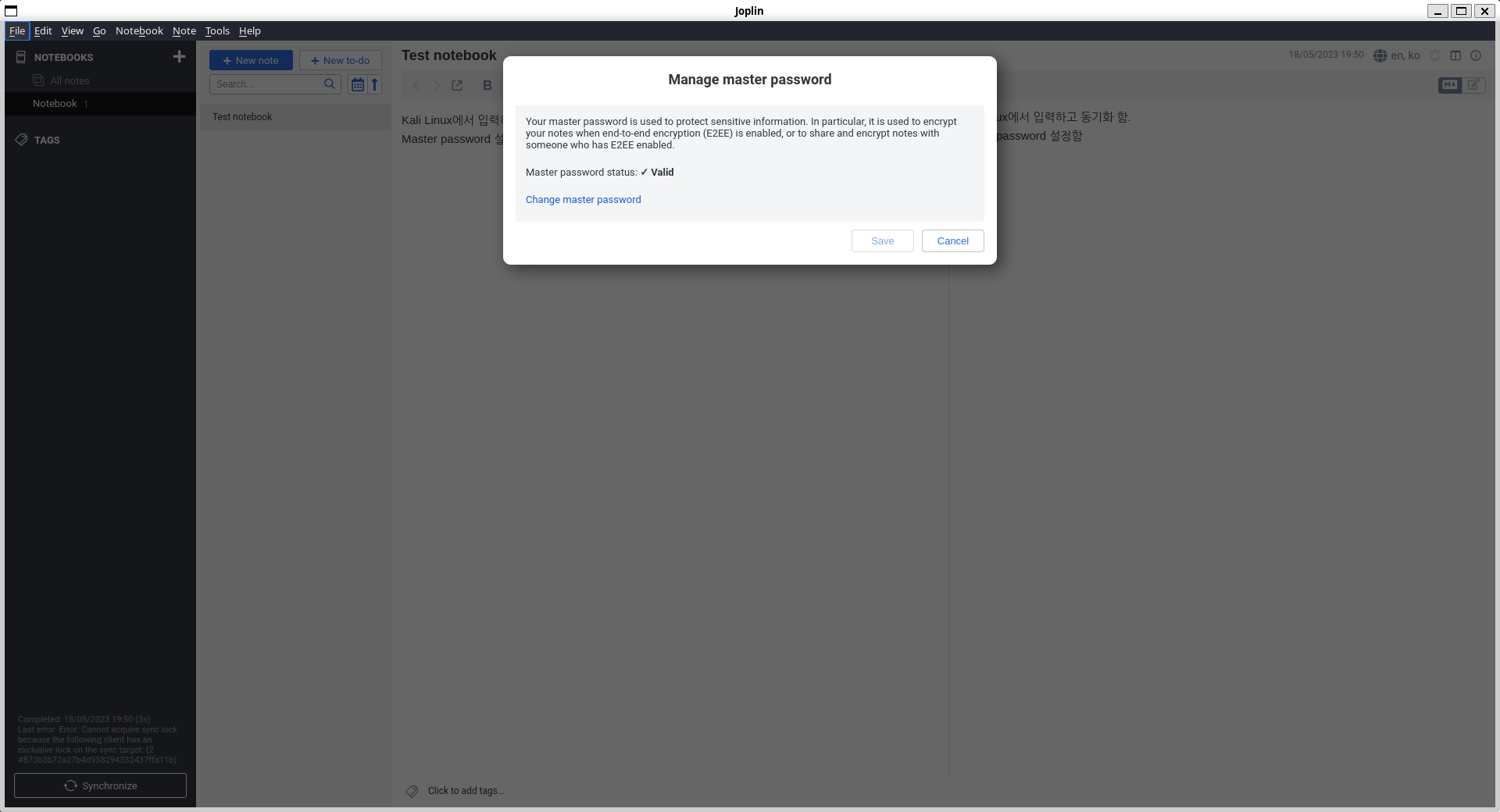Viewport: 1500px width, 812px height.
Task: Click to add tags text
Action: pyautogui.click(x=466, y=791)
